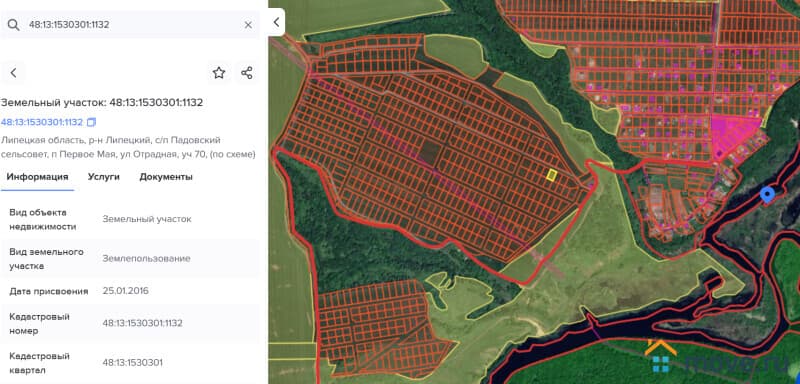This screenshot has height=384, width=800.
Task: Clear the search field with X
Action: coord(248,25)
